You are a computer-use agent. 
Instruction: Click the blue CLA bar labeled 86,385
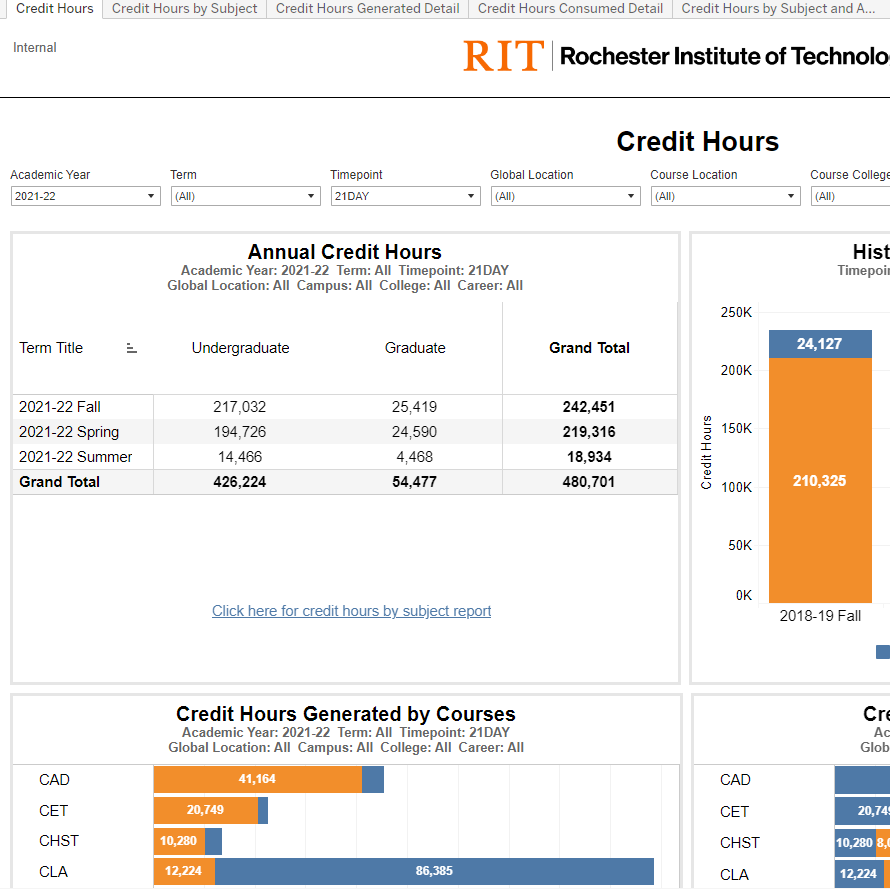pyautogui.click(x=433, y=871)
